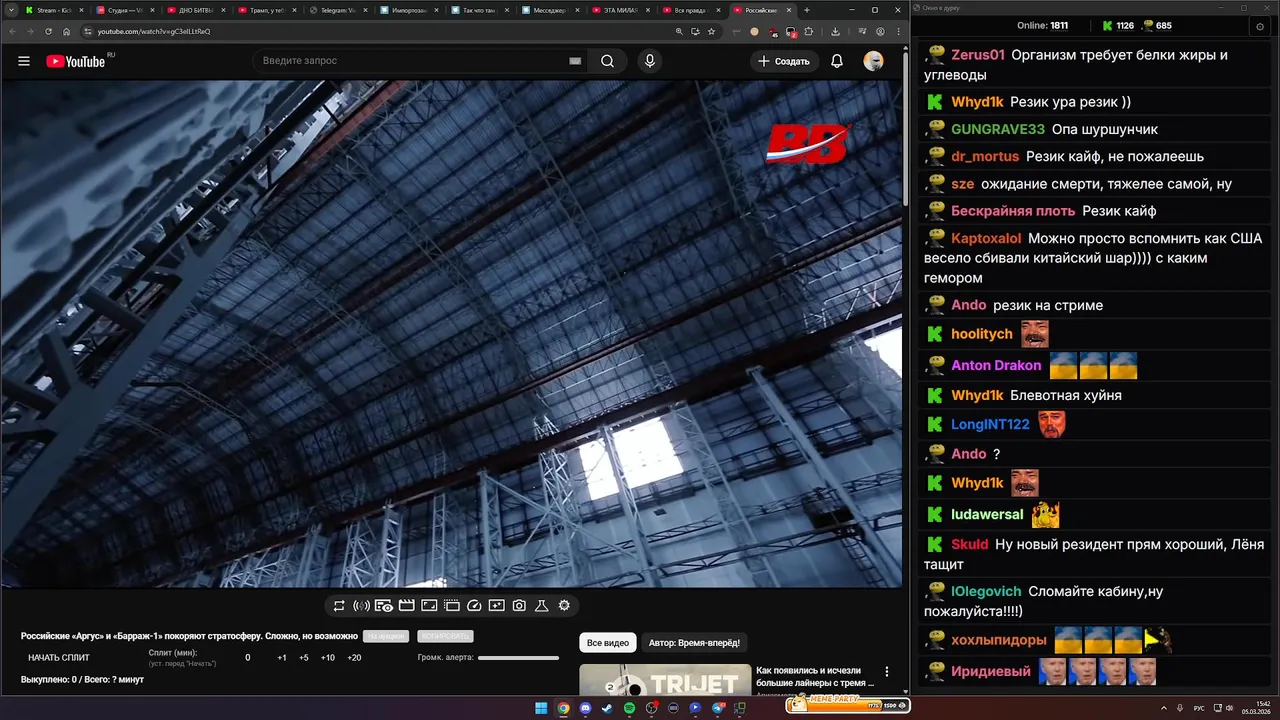The height and width of the screenshot is (720, 1280).
Task: Start voice search with microphone icon
Action: pyautogui.click(x=650, y=61)
